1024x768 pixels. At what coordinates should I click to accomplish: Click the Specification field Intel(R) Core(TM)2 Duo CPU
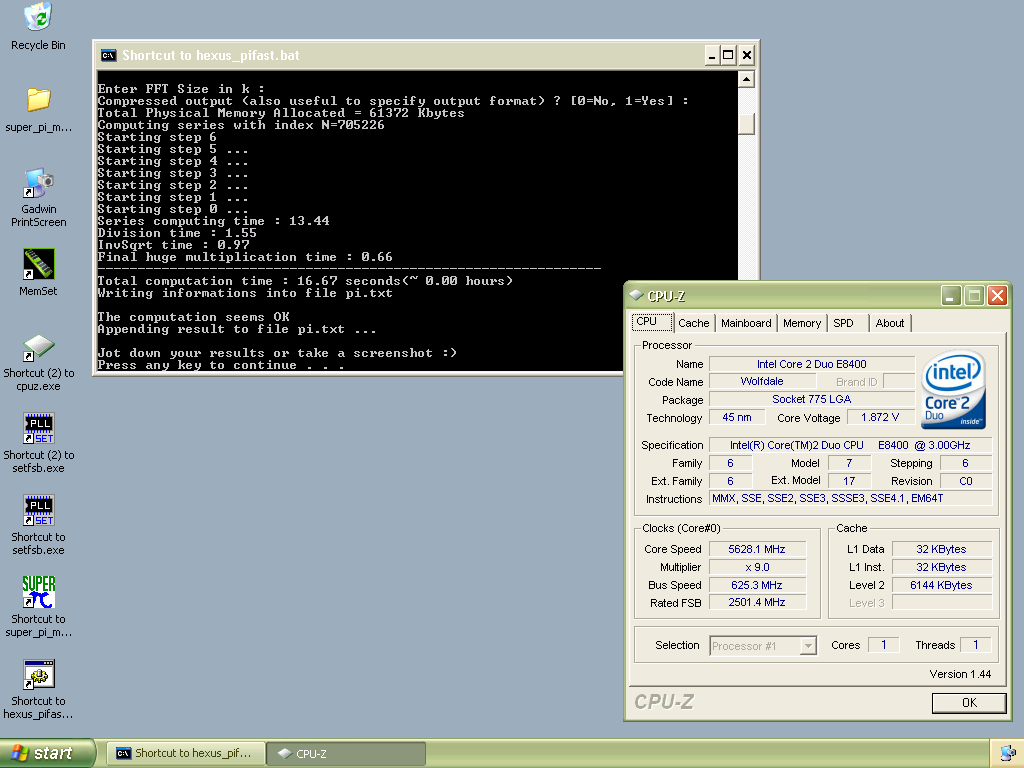click(850, 445)
